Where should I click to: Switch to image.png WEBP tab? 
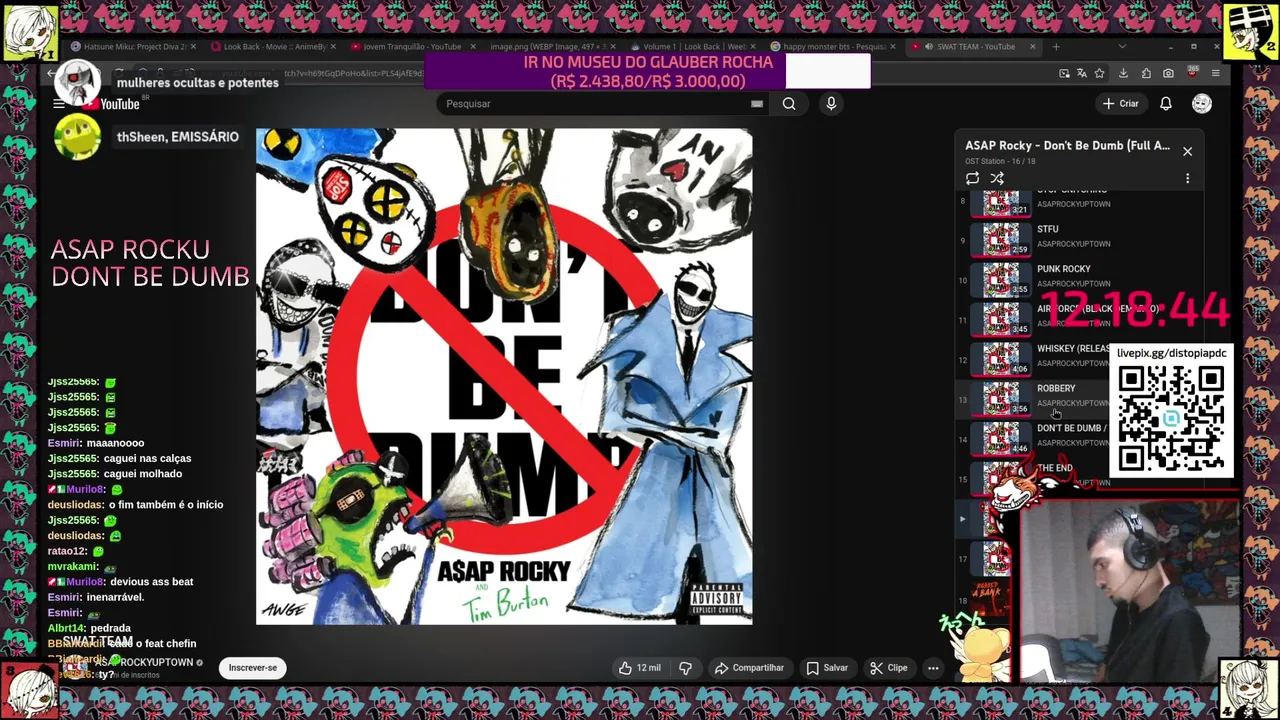(x=550, y=47)
